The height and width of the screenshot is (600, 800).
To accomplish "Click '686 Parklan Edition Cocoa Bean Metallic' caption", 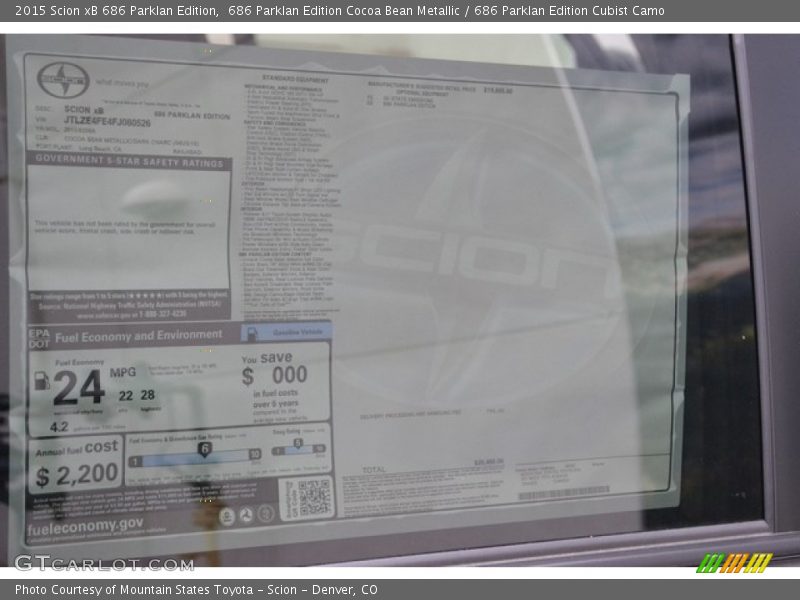I will pos(344,11).
